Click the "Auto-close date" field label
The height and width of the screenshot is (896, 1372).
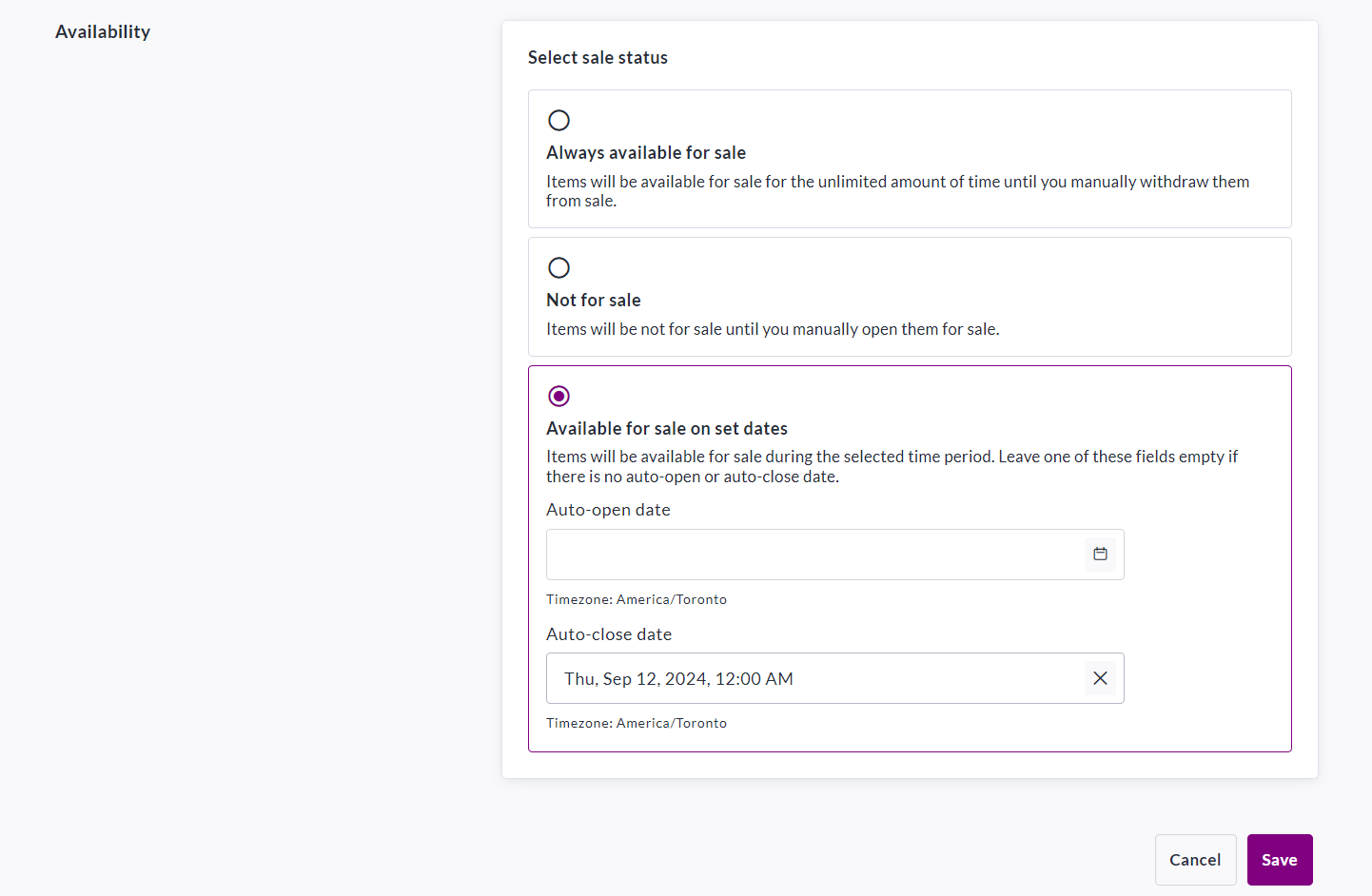pos(609,634)
